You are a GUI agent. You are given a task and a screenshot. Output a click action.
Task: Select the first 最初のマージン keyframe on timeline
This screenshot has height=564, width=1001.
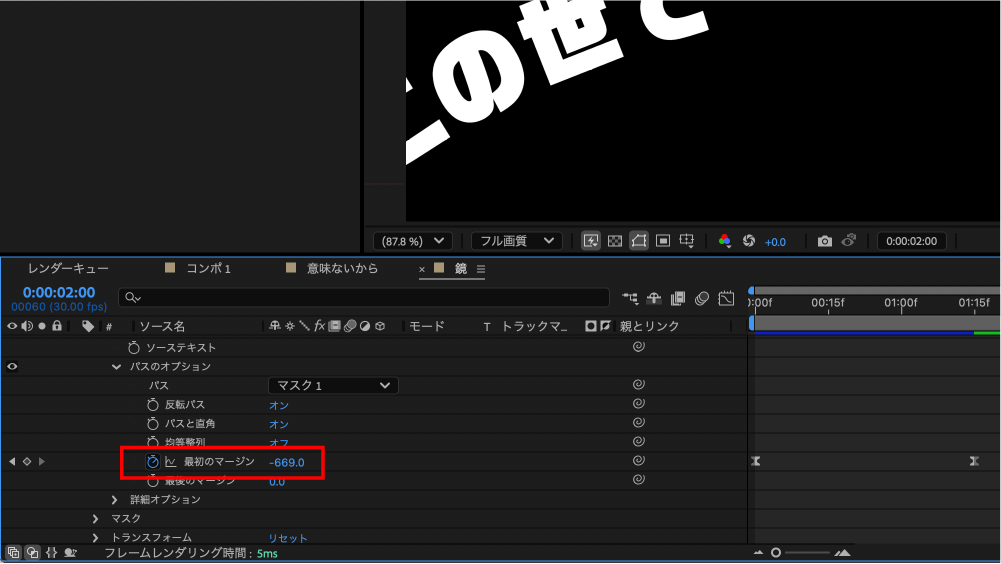756,461
